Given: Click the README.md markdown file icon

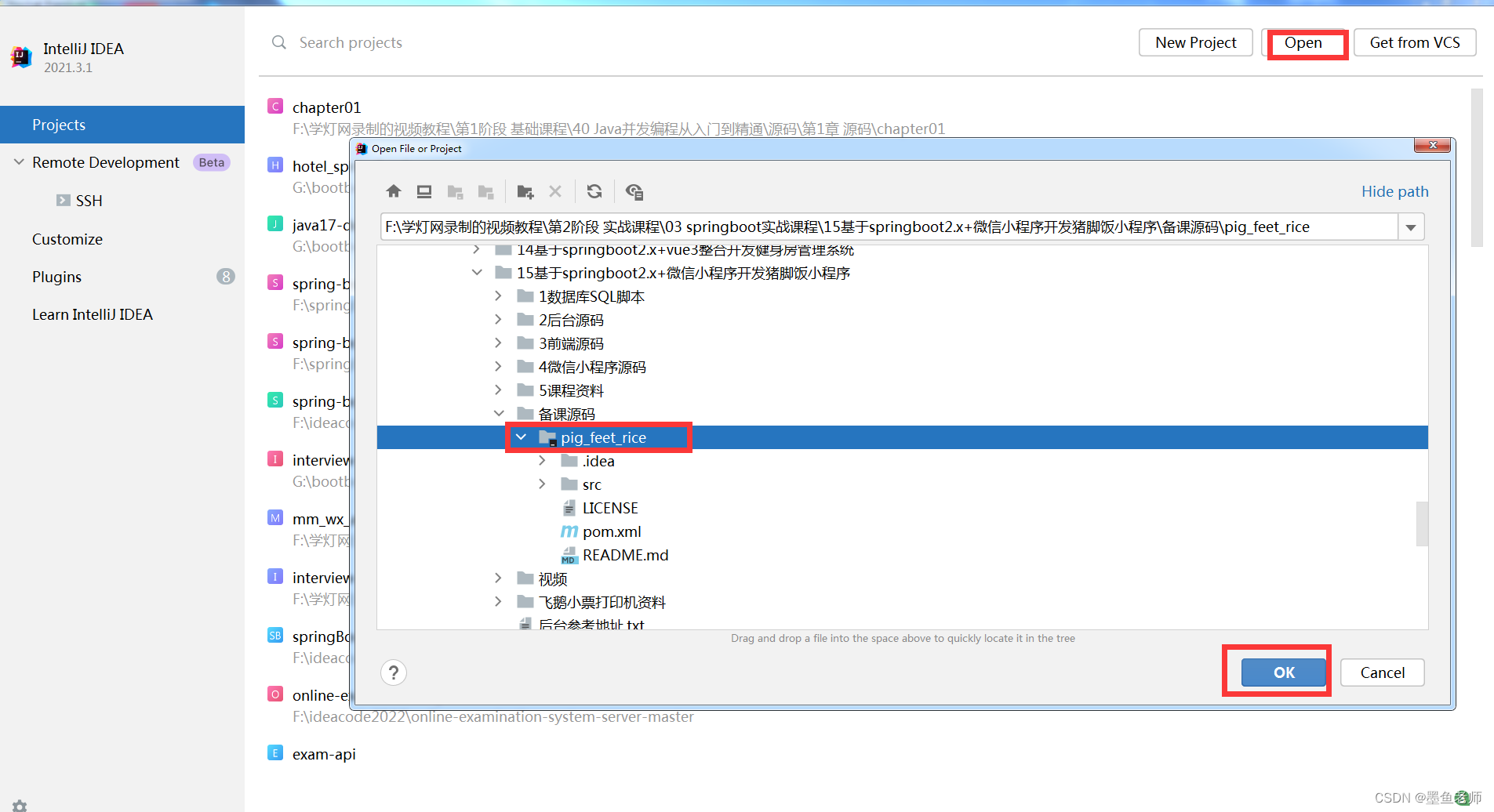Looking at the screenshot, I should pyautogui.click(x=569, y=556).
